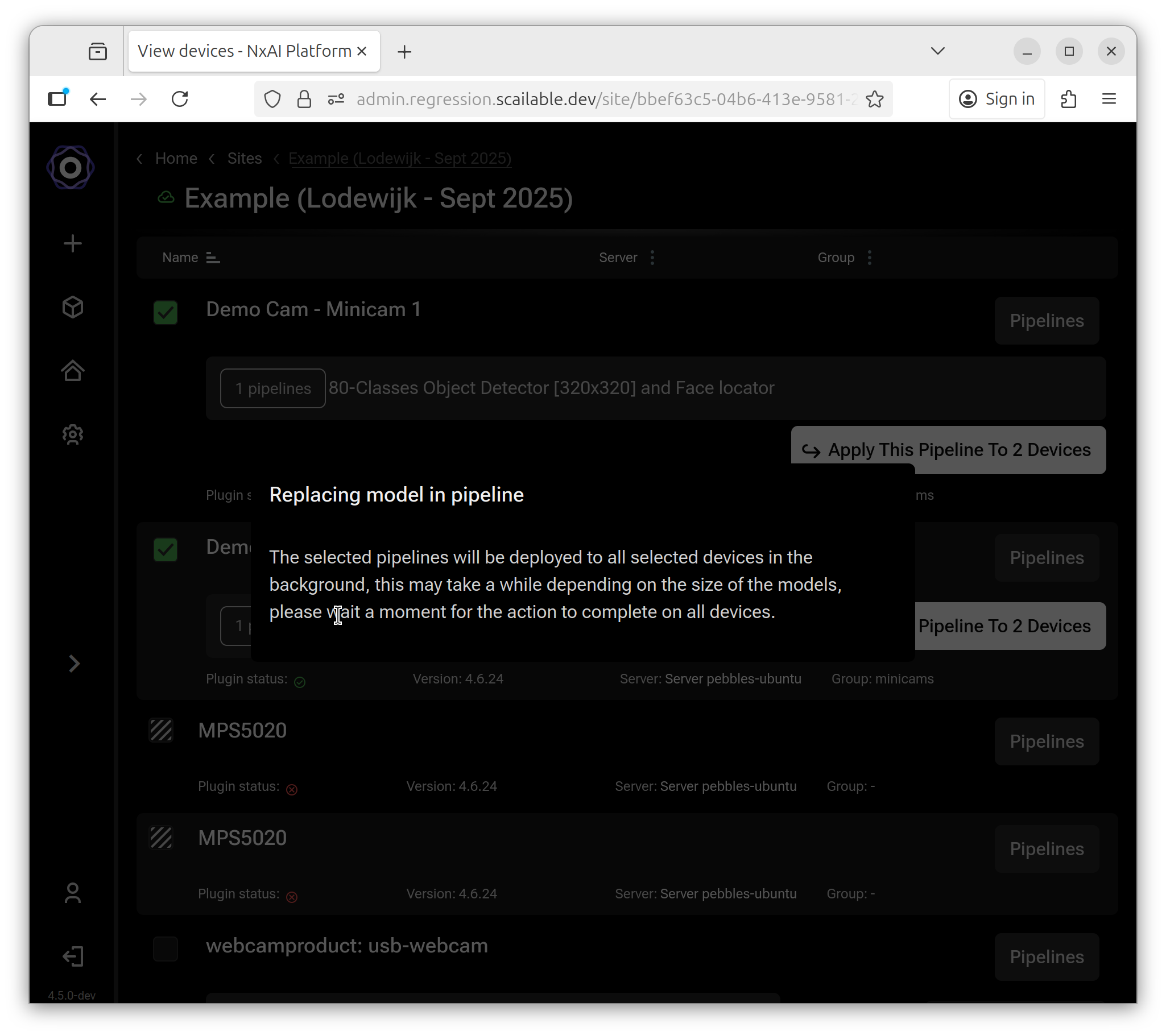Open the cube models icon in sidebar

tap(72, 307)
